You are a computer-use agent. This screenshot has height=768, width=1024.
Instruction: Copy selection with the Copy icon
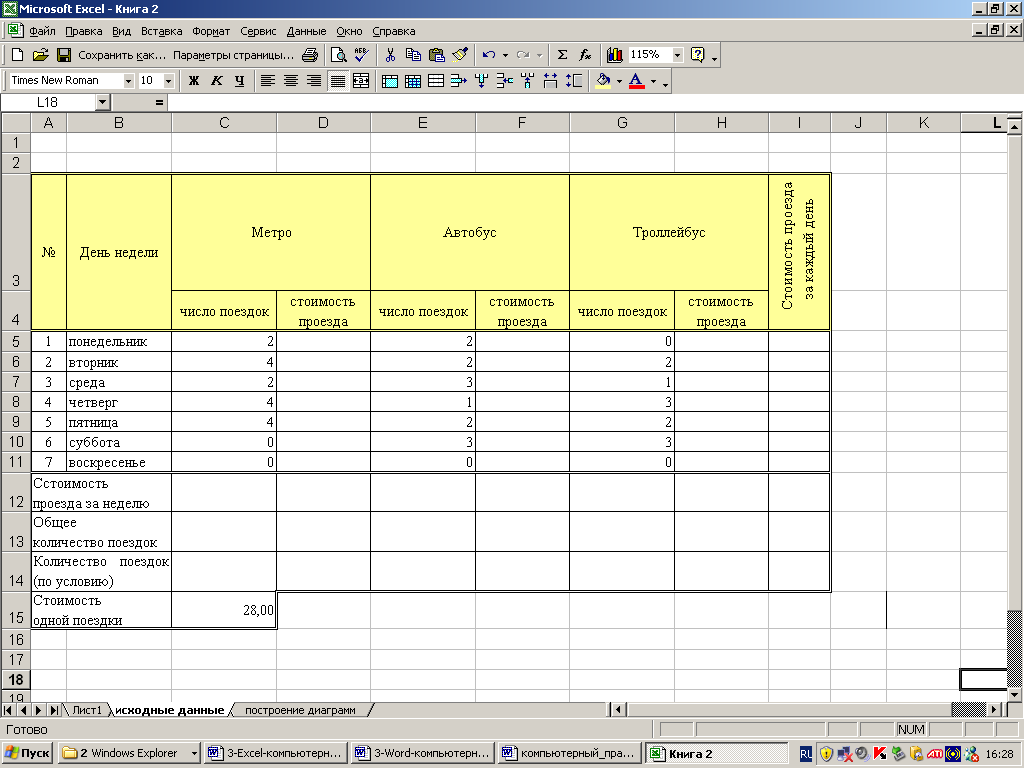coord(413,55)
